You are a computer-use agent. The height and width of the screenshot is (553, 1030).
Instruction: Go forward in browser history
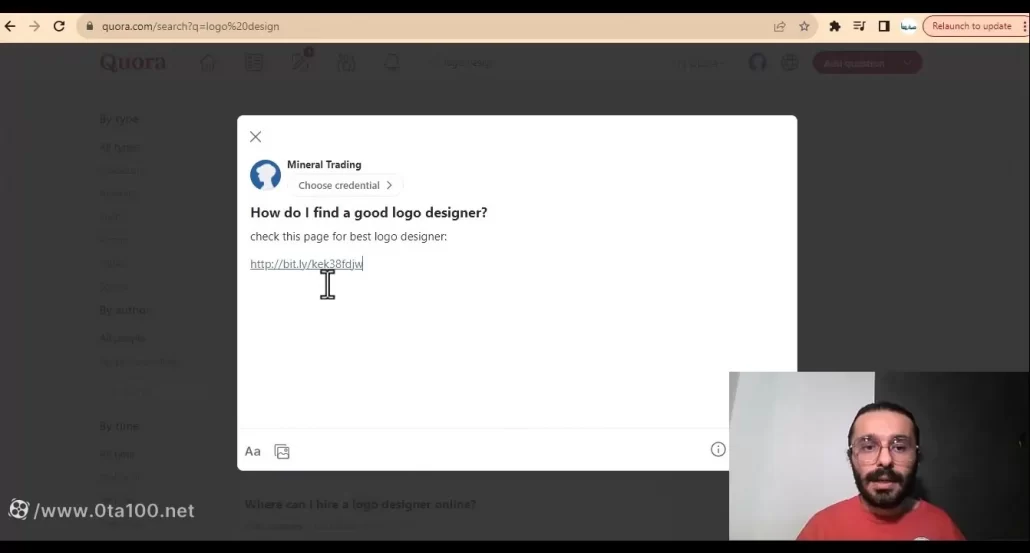[35, 26]
